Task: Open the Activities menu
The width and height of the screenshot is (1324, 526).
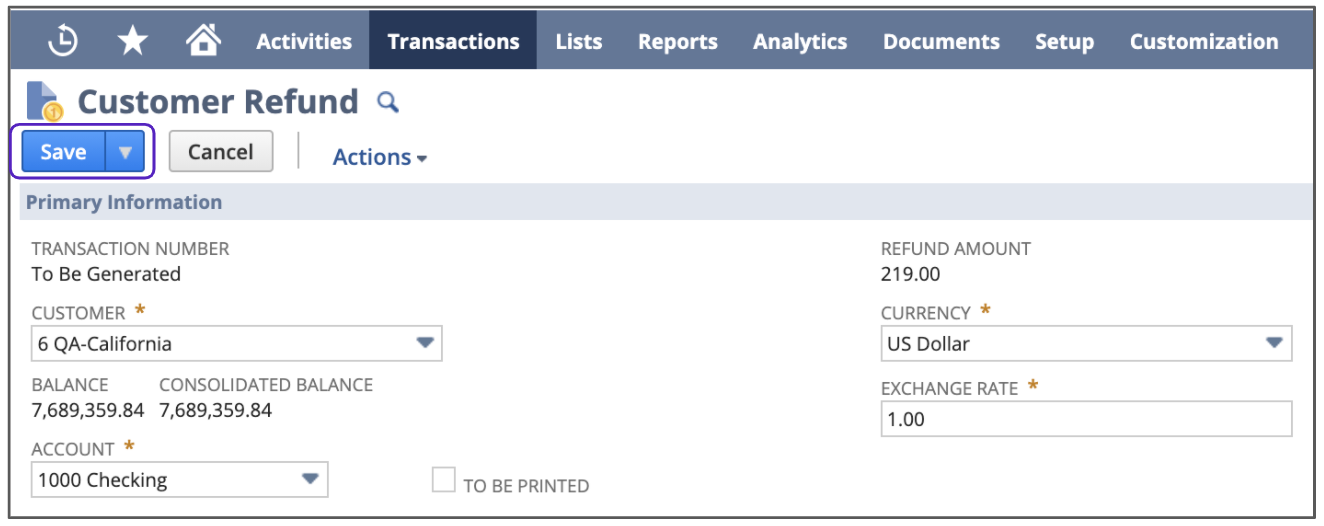Action: coord(304,41)
